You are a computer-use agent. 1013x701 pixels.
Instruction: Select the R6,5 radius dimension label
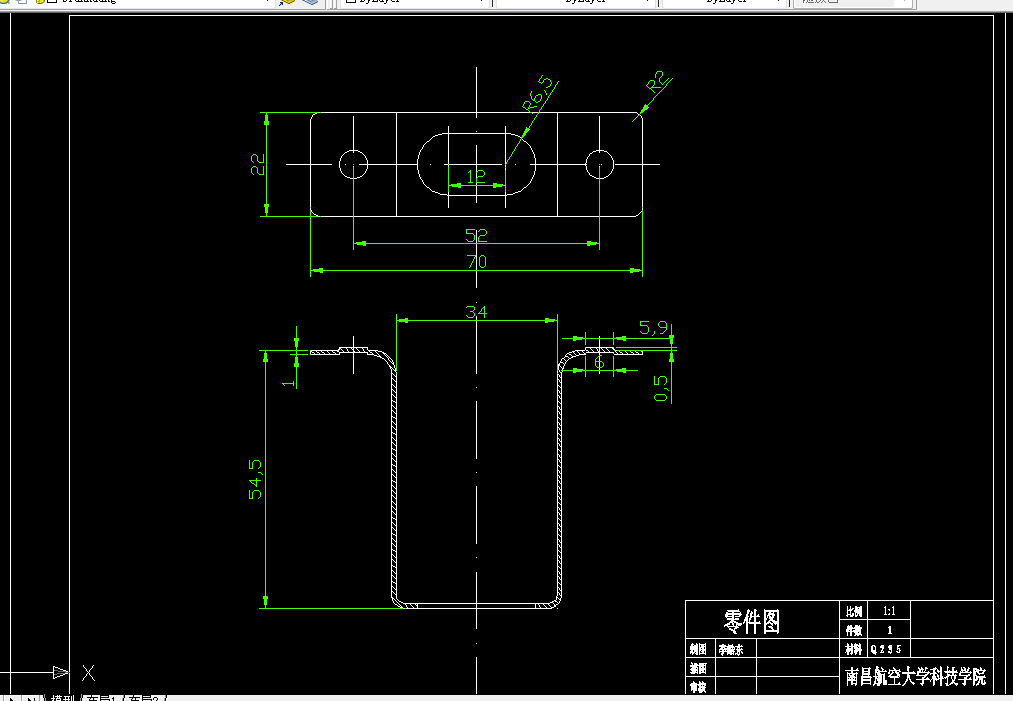click(x=538, y=94)
